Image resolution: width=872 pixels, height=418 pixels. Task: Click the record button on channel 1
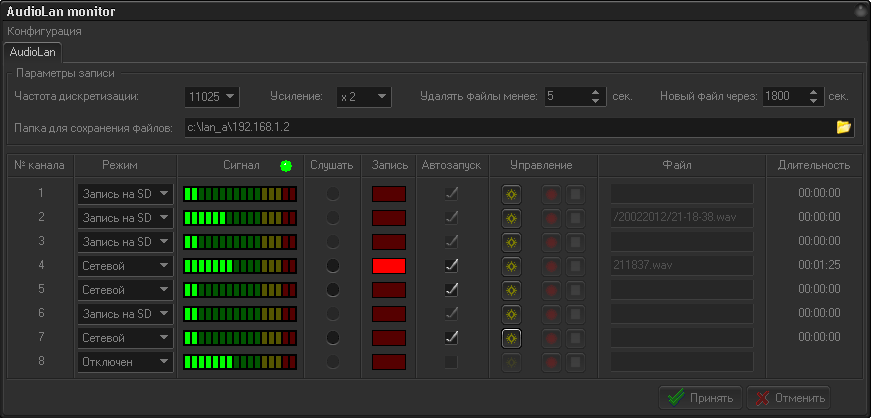[552, 194]
